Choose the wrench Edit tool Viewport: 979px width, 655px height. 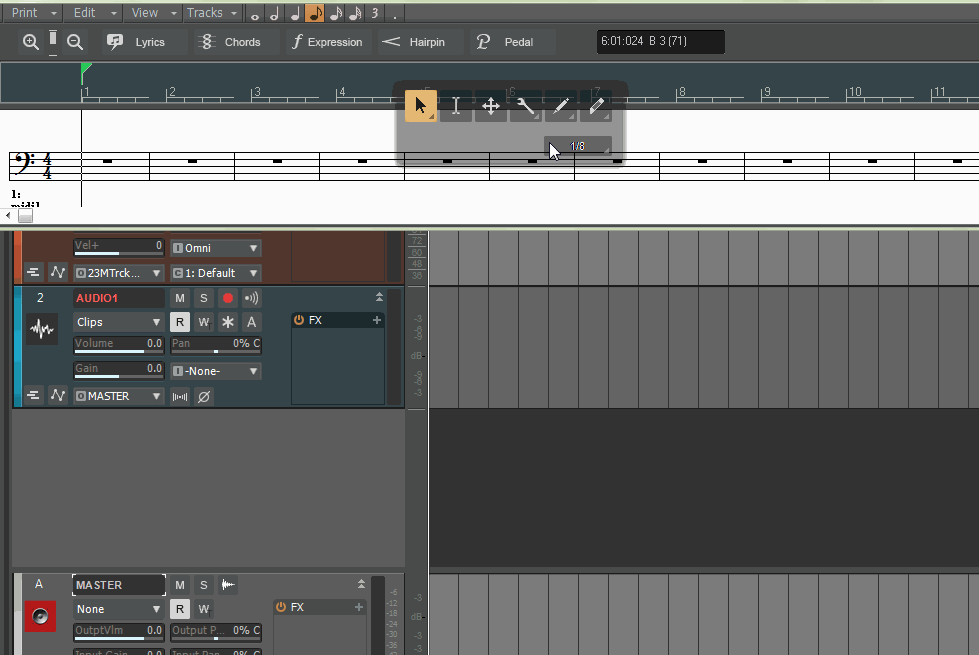pos(526,106)
